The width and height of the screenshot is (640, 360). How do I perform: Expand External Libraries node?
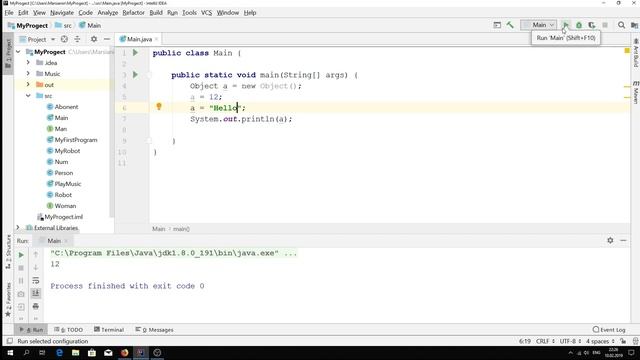point(18,228)
